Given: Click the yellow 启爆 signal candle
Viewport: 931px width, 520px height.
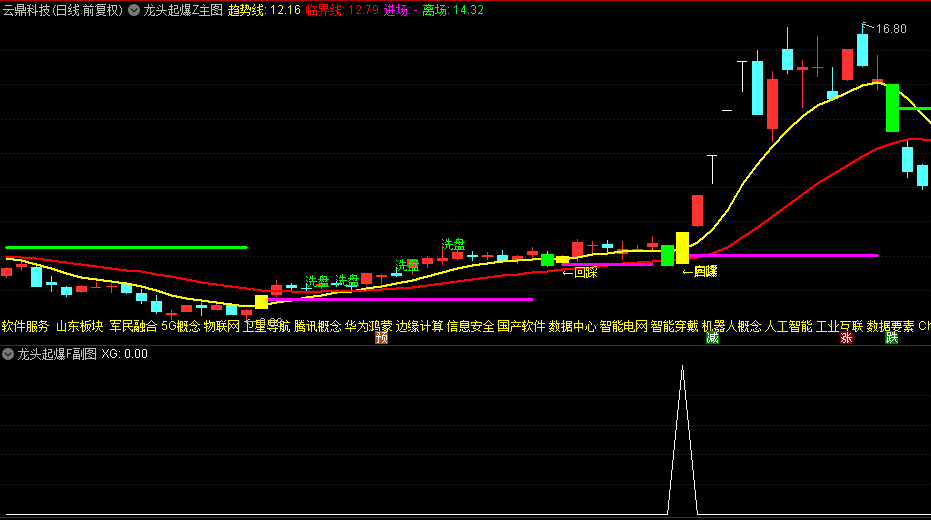Looking at the screenshot, I should pos(682,248).
